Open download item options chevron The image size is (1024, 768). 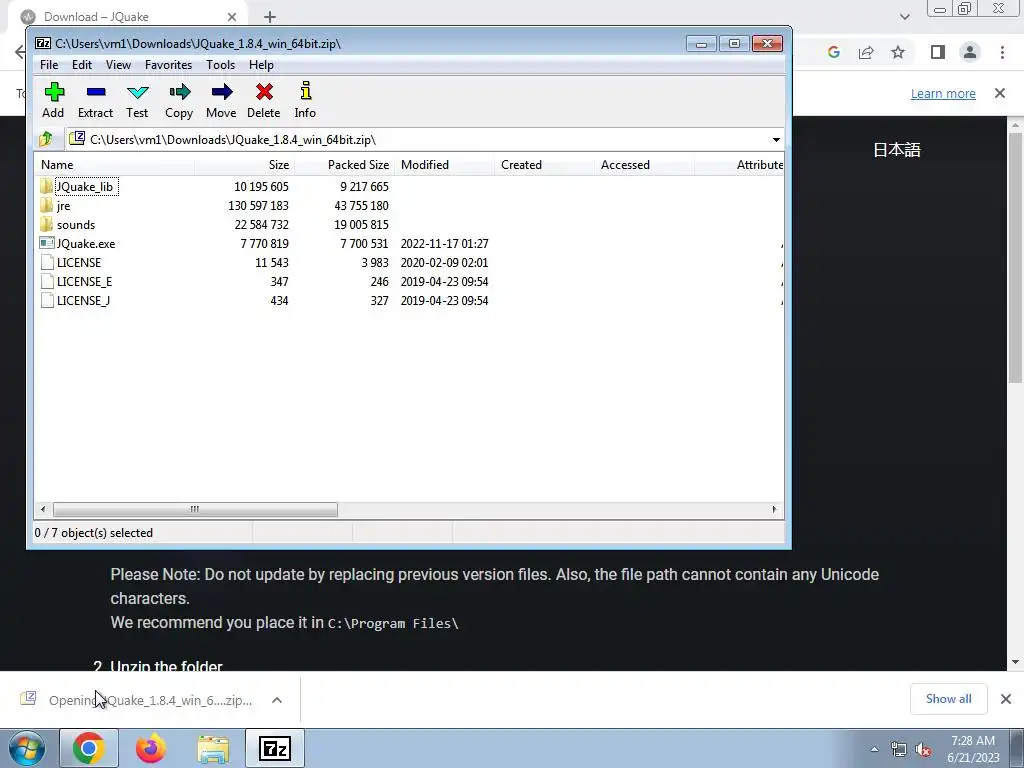click(x=277, y=700)
